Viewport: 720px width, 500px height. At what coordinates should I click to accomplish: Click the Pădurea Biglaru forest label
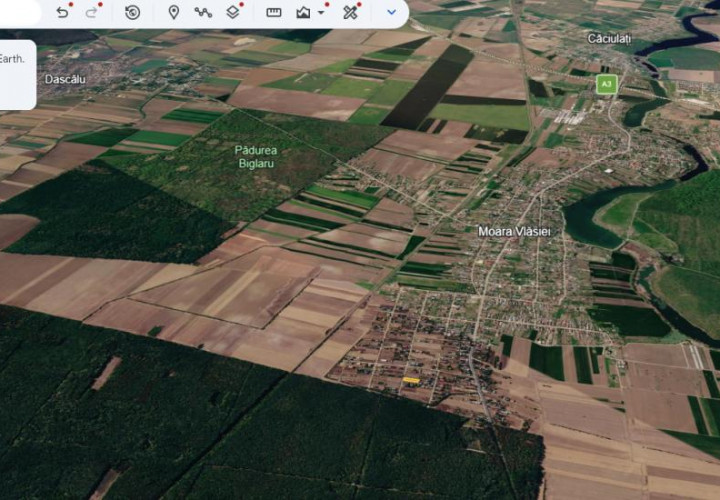pos(256,157)
